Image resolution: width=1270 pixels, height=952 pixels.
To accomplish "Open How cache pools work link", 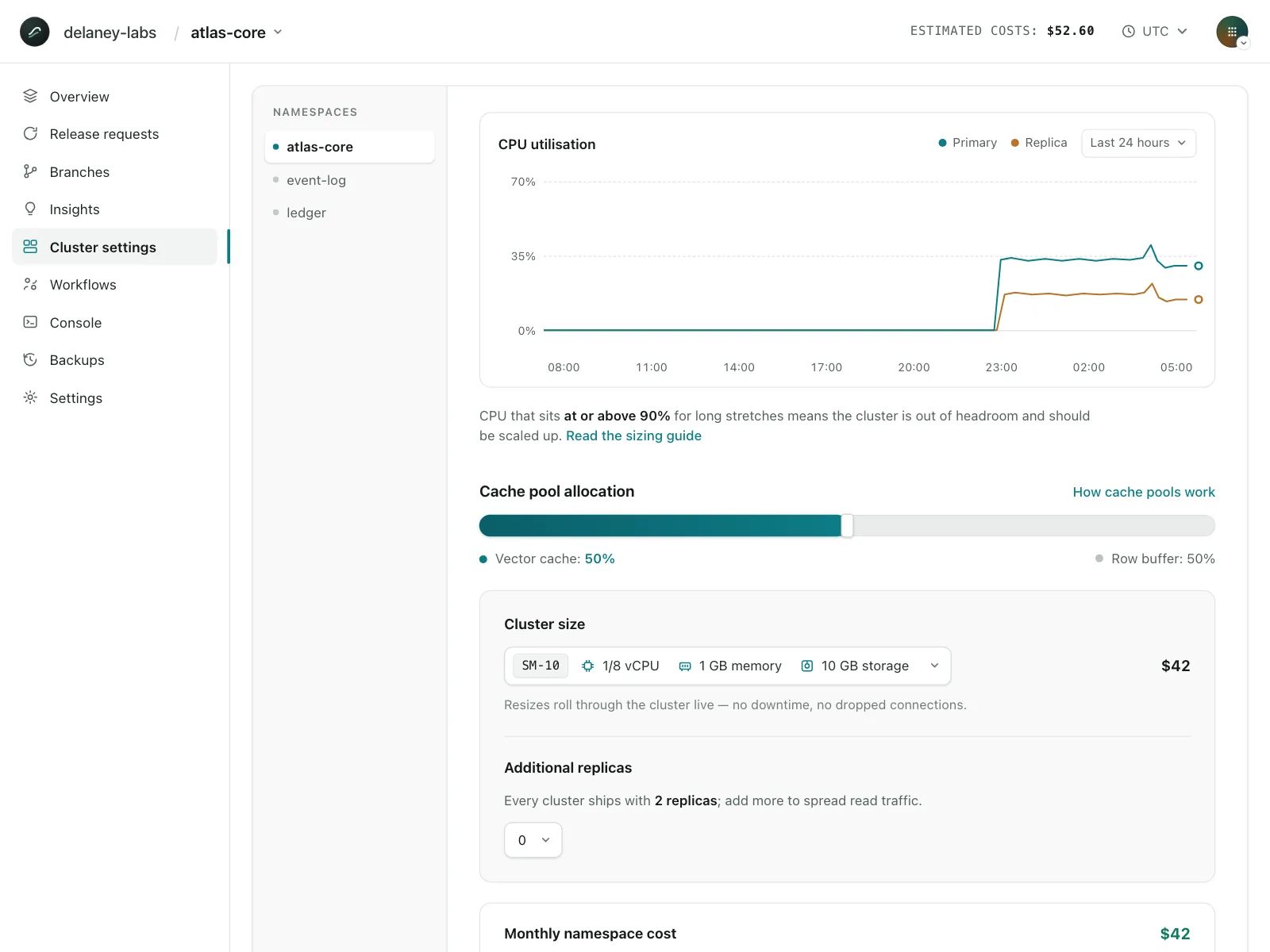I will click(1144, 492).
